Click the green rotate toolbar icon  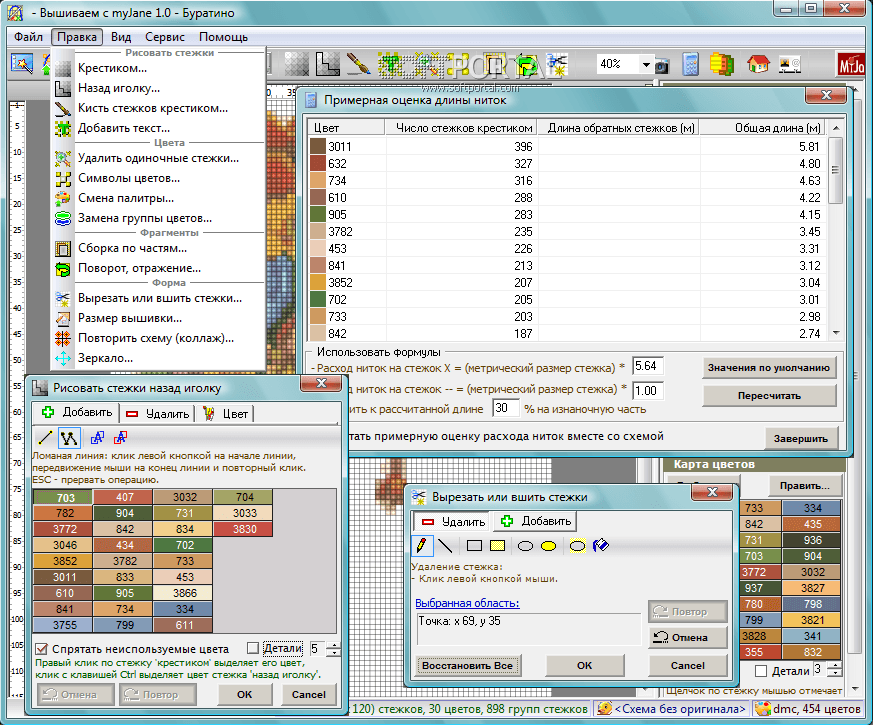pos(526,65)
